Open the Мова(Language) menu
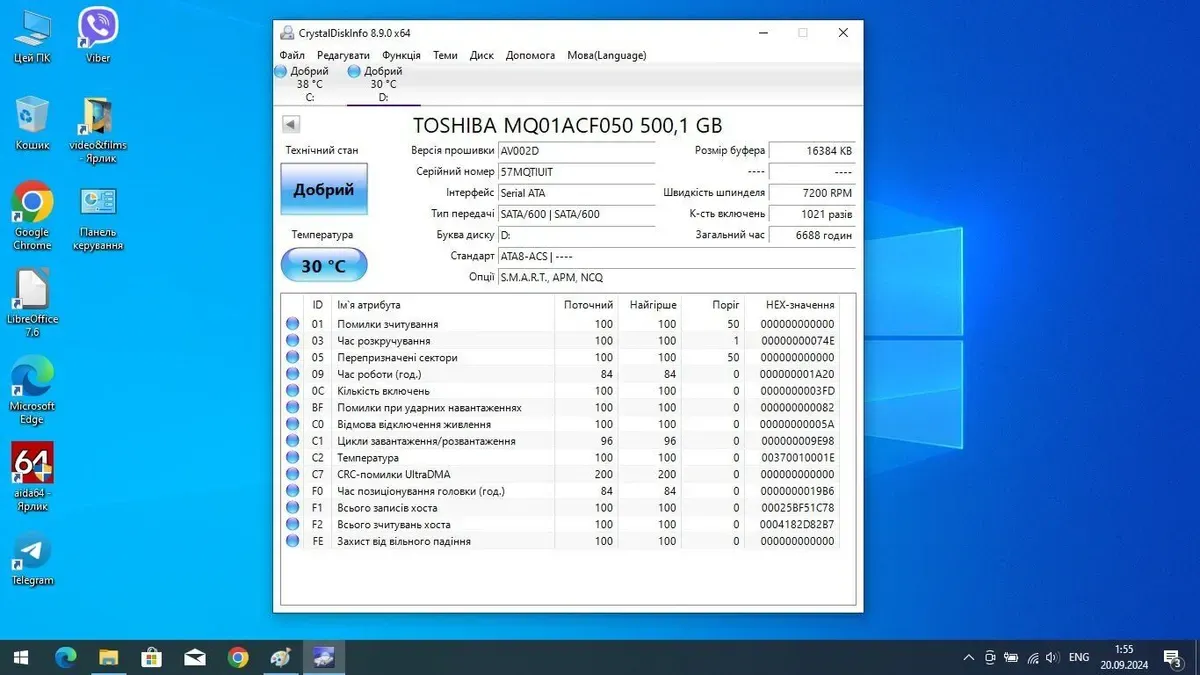Viewport: 1200px width, 675px height. pos(606,55)
